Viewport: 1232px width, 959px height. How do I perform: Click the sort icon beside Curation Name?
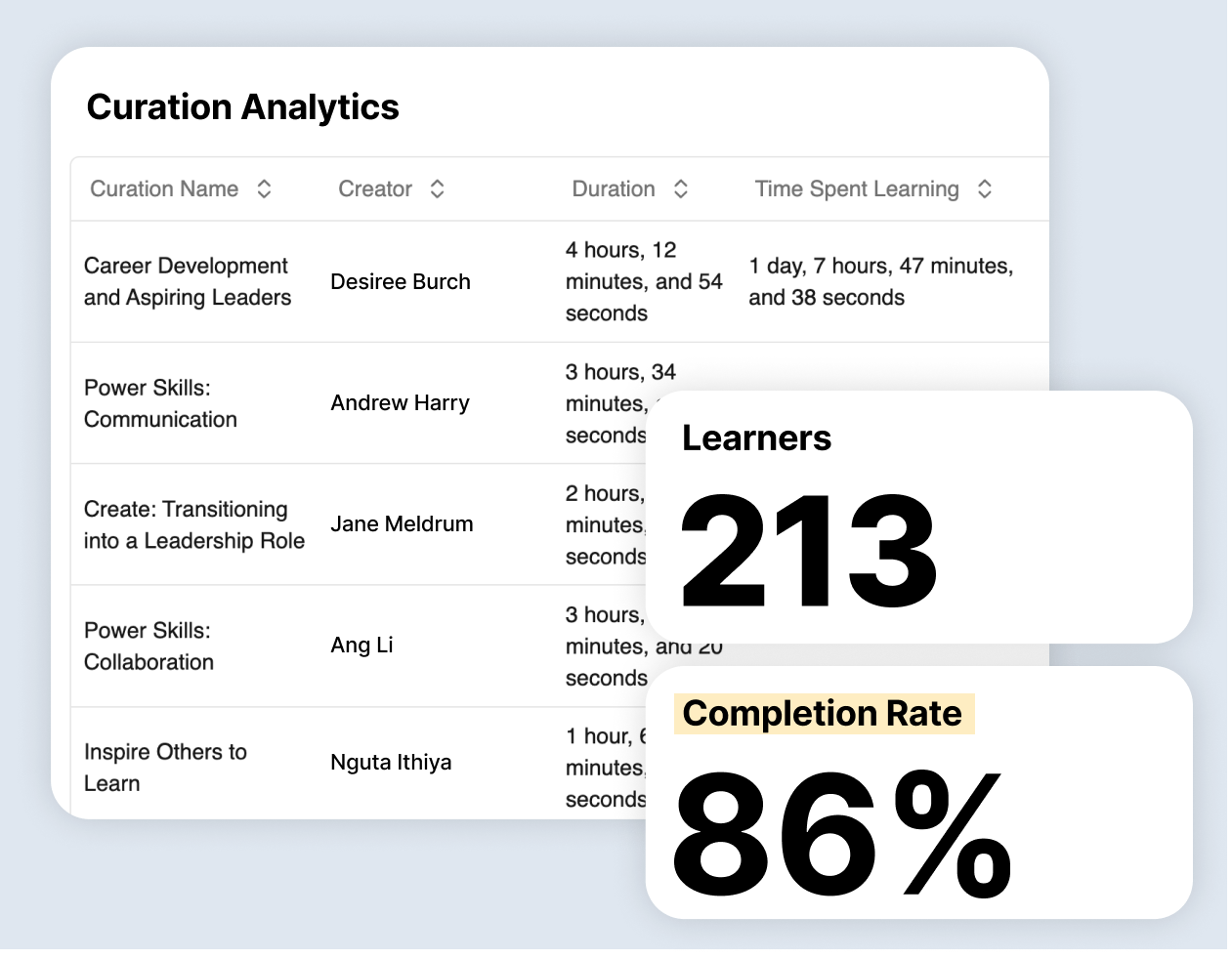pos(263,188)
